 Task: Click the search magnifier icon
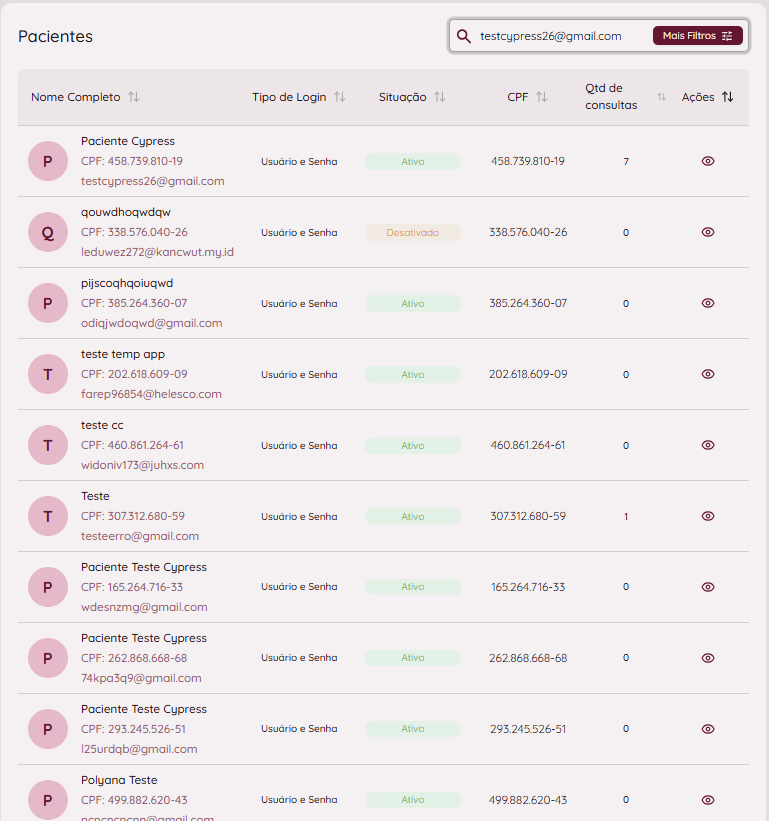point(464,36)
